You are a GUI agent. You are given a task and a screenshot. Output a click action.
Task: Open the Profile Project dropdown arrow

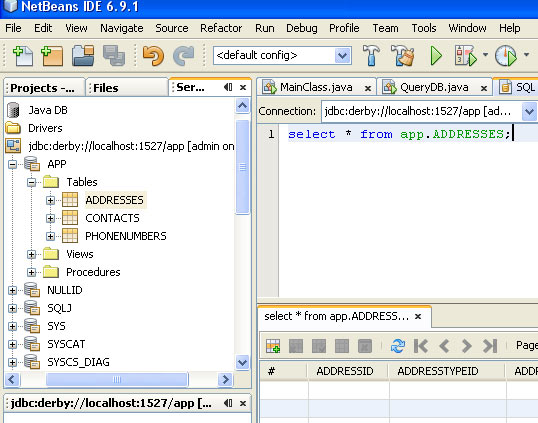click(x=526, y=55)
